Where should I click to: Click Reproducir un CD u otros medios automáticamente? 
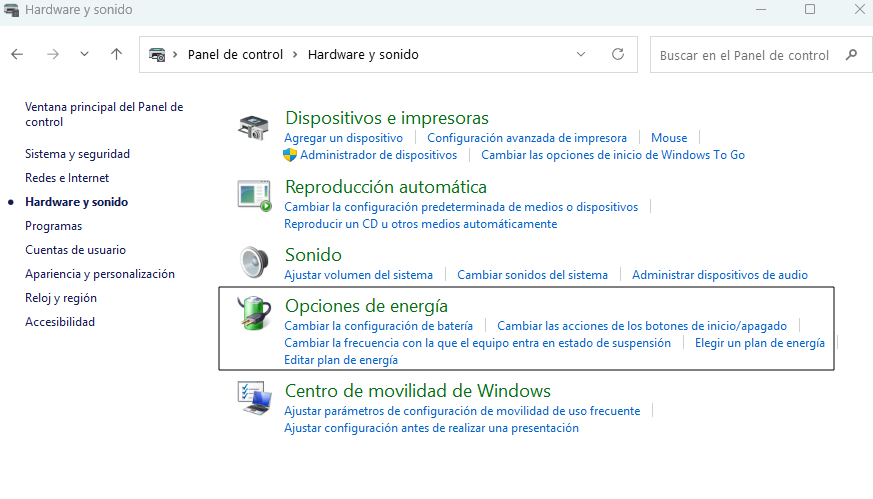point(420,224)
